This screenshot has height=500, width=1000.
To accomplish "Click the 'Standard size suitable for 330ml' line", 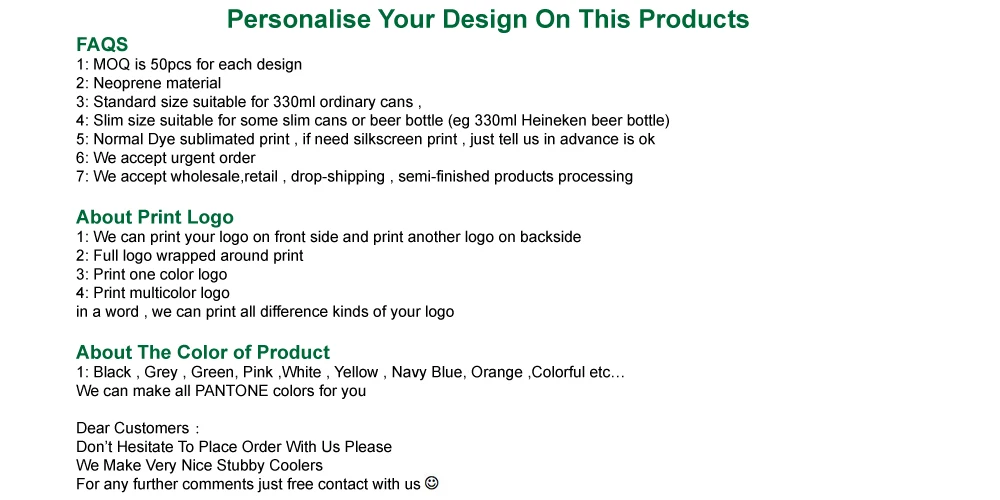I will 248,101.
